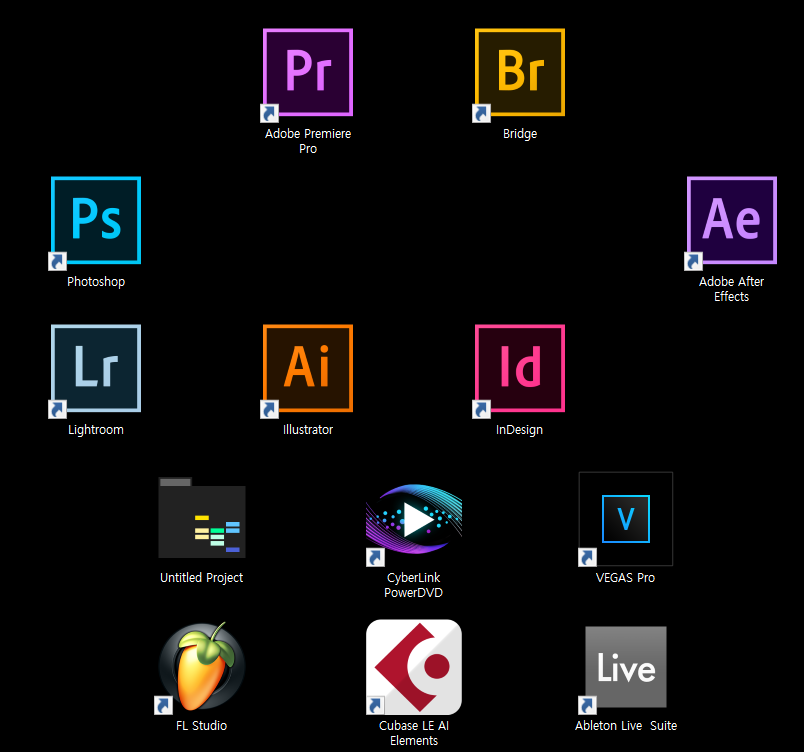
Task: Select the VEGAS Pro V icon
Action: point(626,519)
